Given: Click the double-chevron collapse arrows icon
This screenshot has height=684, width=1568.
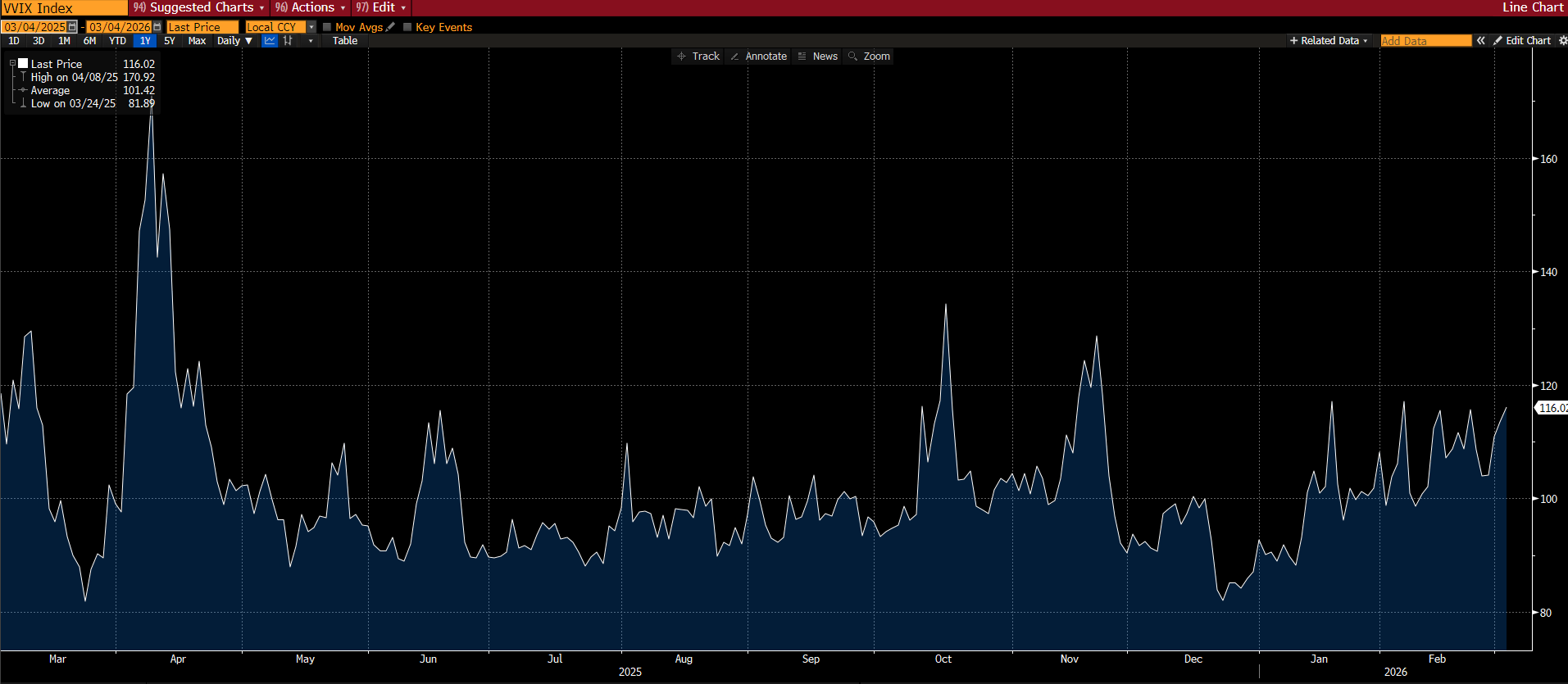Looking at the screenshot, I should pyautogui.click(x=1481, y=40).
